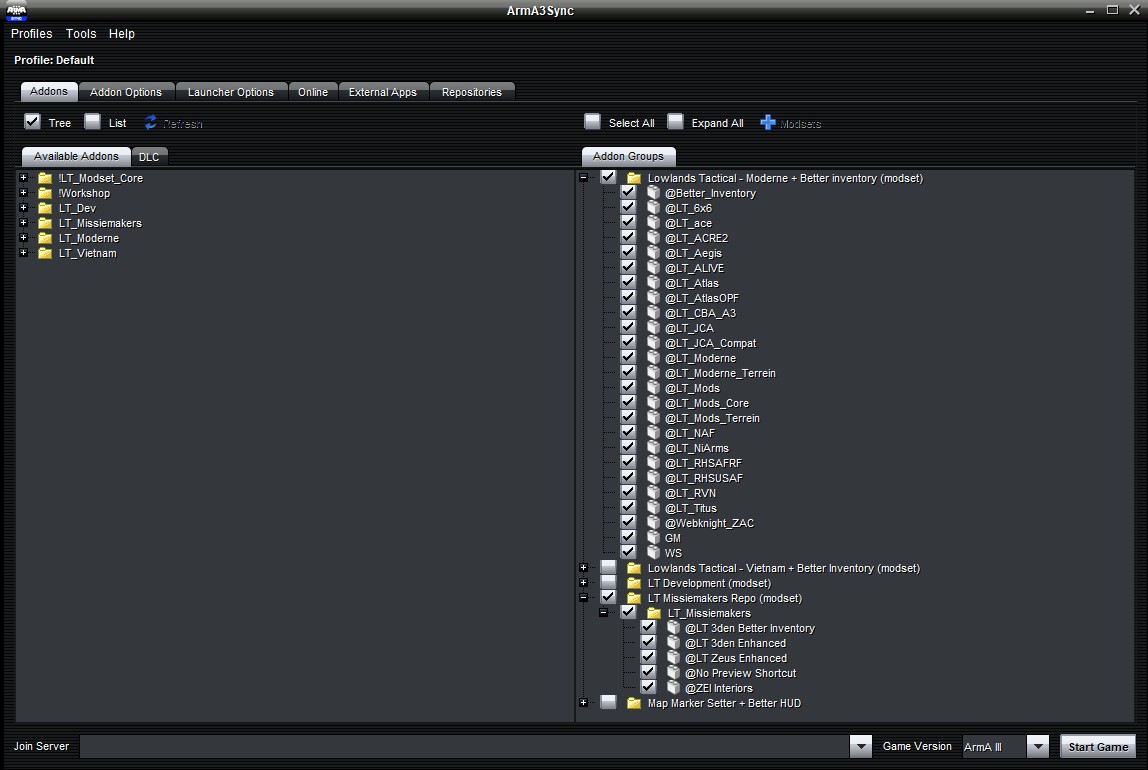
Task: Click the LT_Dev folder icon
Action: pyautogui.click(x=45, y=208)
